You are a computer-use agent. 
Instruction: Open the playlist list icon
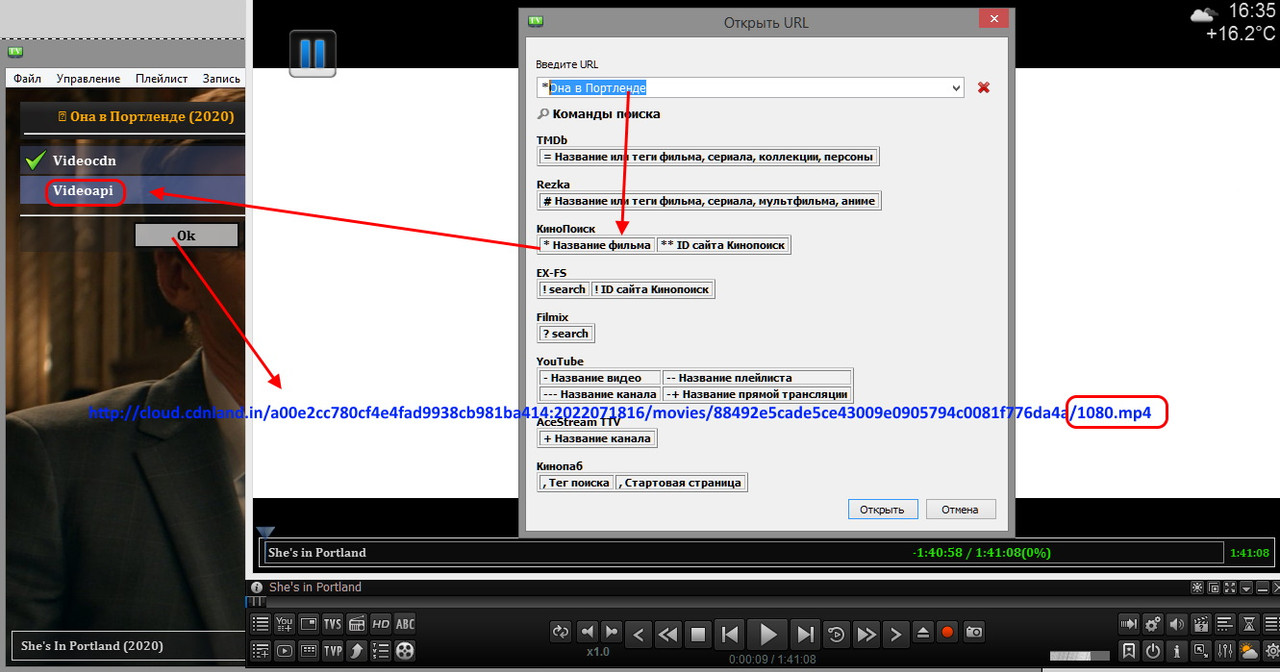pyautogui.click(x=260, y=624)
